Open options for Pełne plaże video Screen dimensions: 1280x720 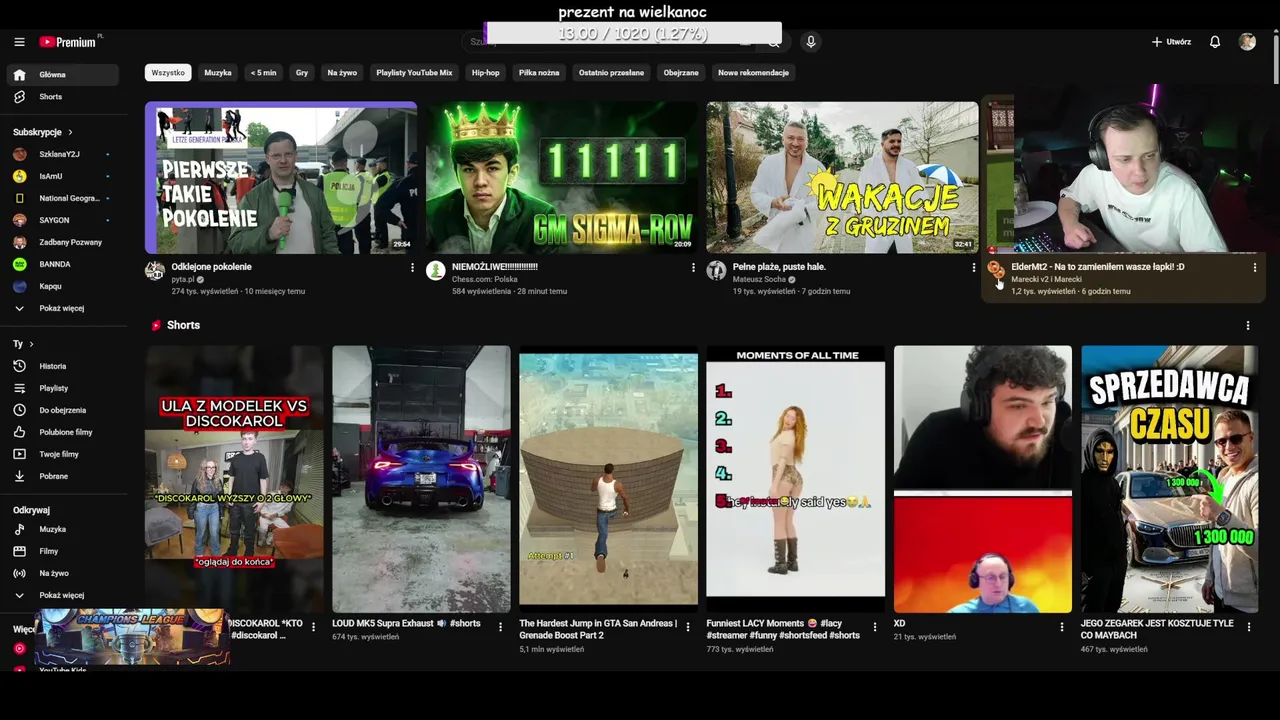[974, 268]
